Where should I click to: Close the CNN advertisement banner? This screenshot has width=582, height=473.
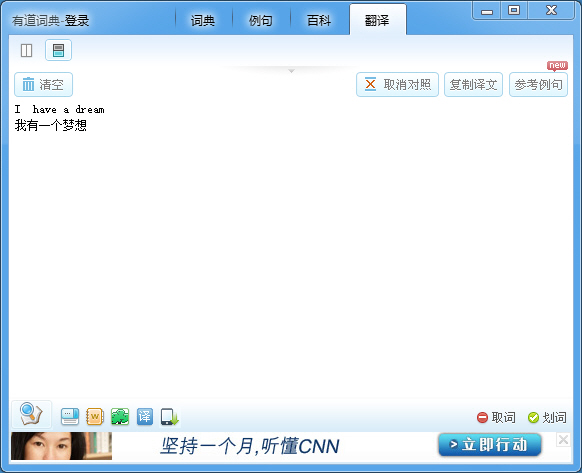point(563,440)
